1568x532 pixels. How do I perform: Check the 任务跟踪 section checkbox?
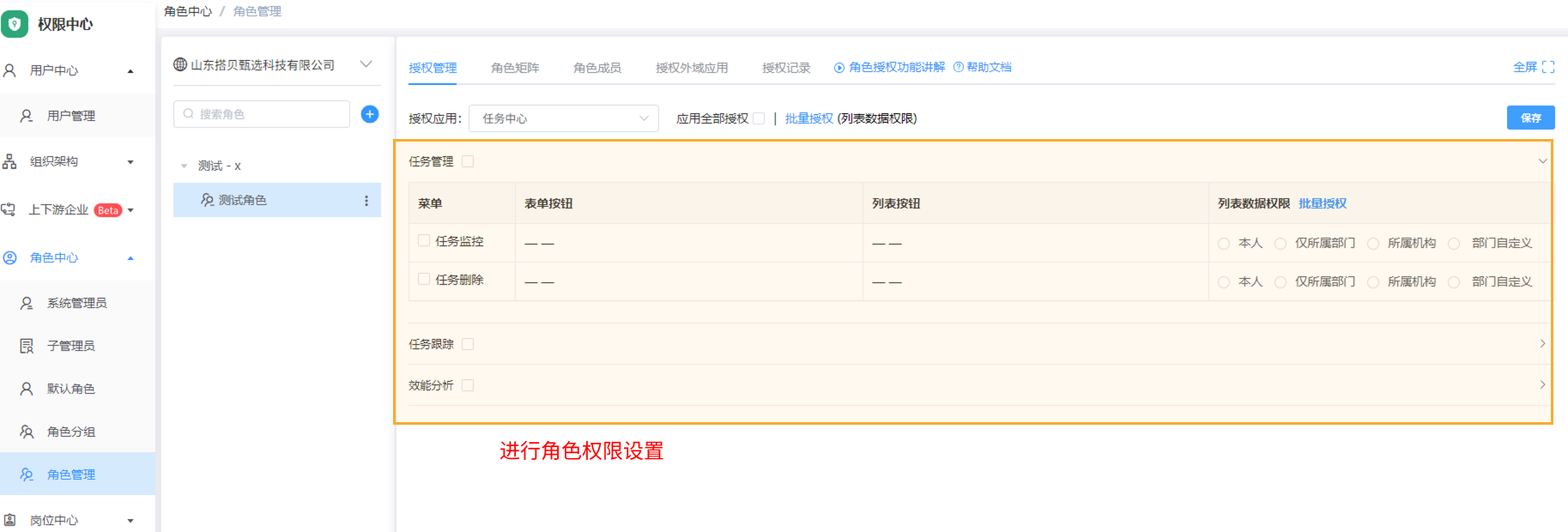click(x=468, y=344)
